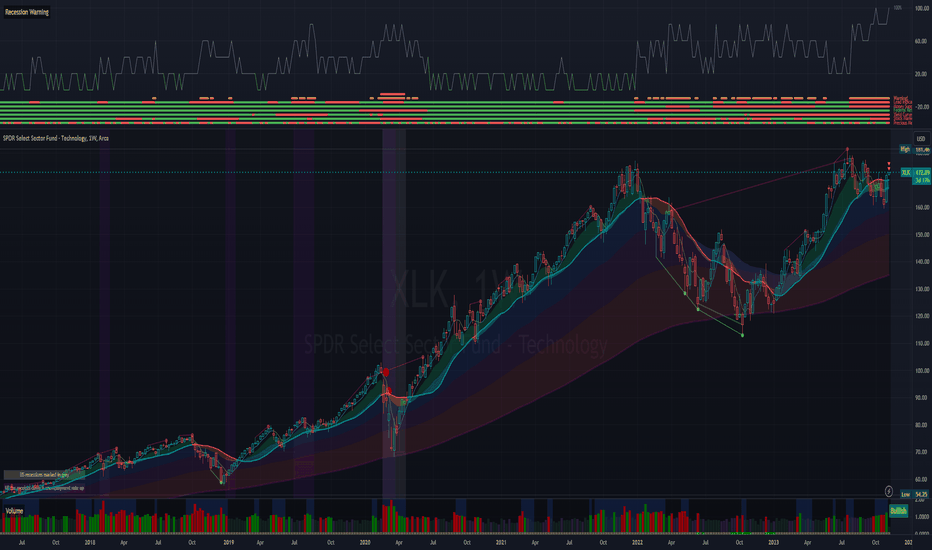The width and height of the screenshot is (932, 550).
Task: Click the 20.00 value on indicator axis
Action: pos(922,74)
